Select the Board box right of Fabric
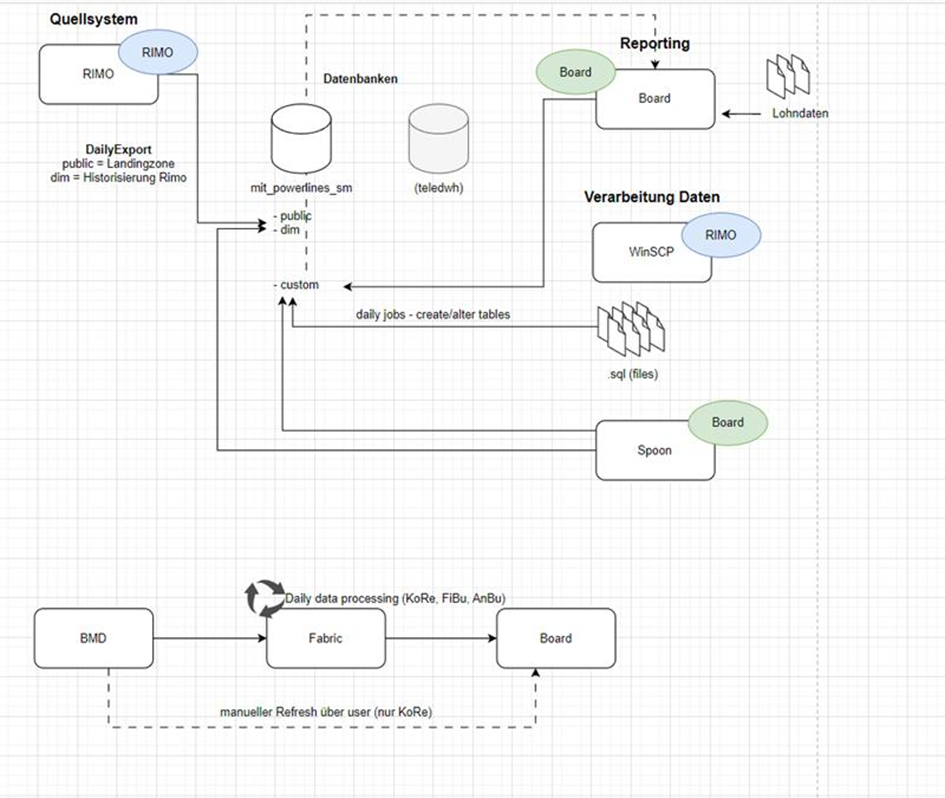945x798 pixels. coord(556,638)
